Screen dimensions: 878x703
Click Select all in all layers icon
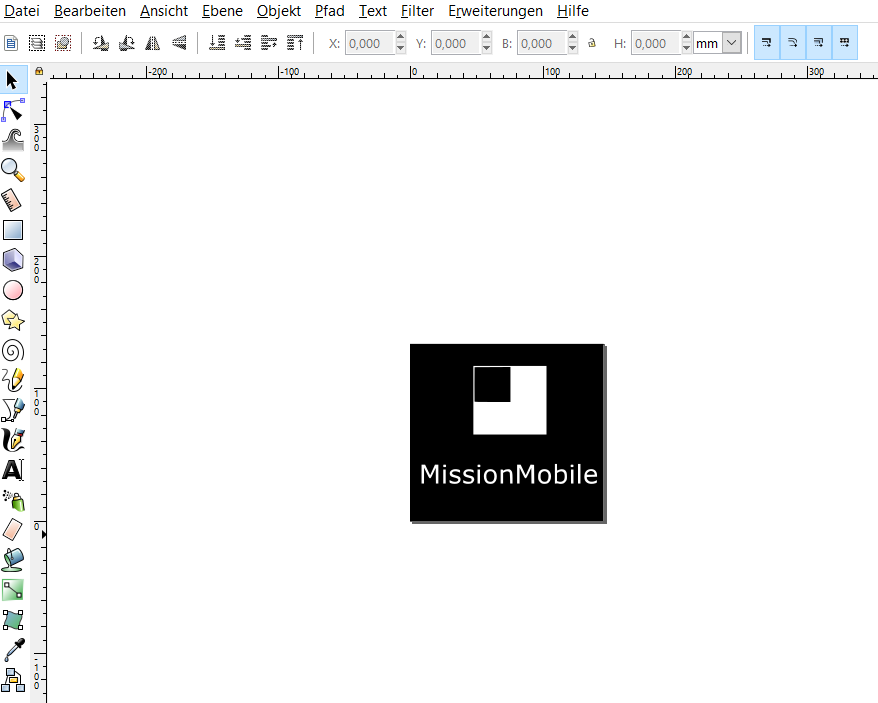pos(36,43)
